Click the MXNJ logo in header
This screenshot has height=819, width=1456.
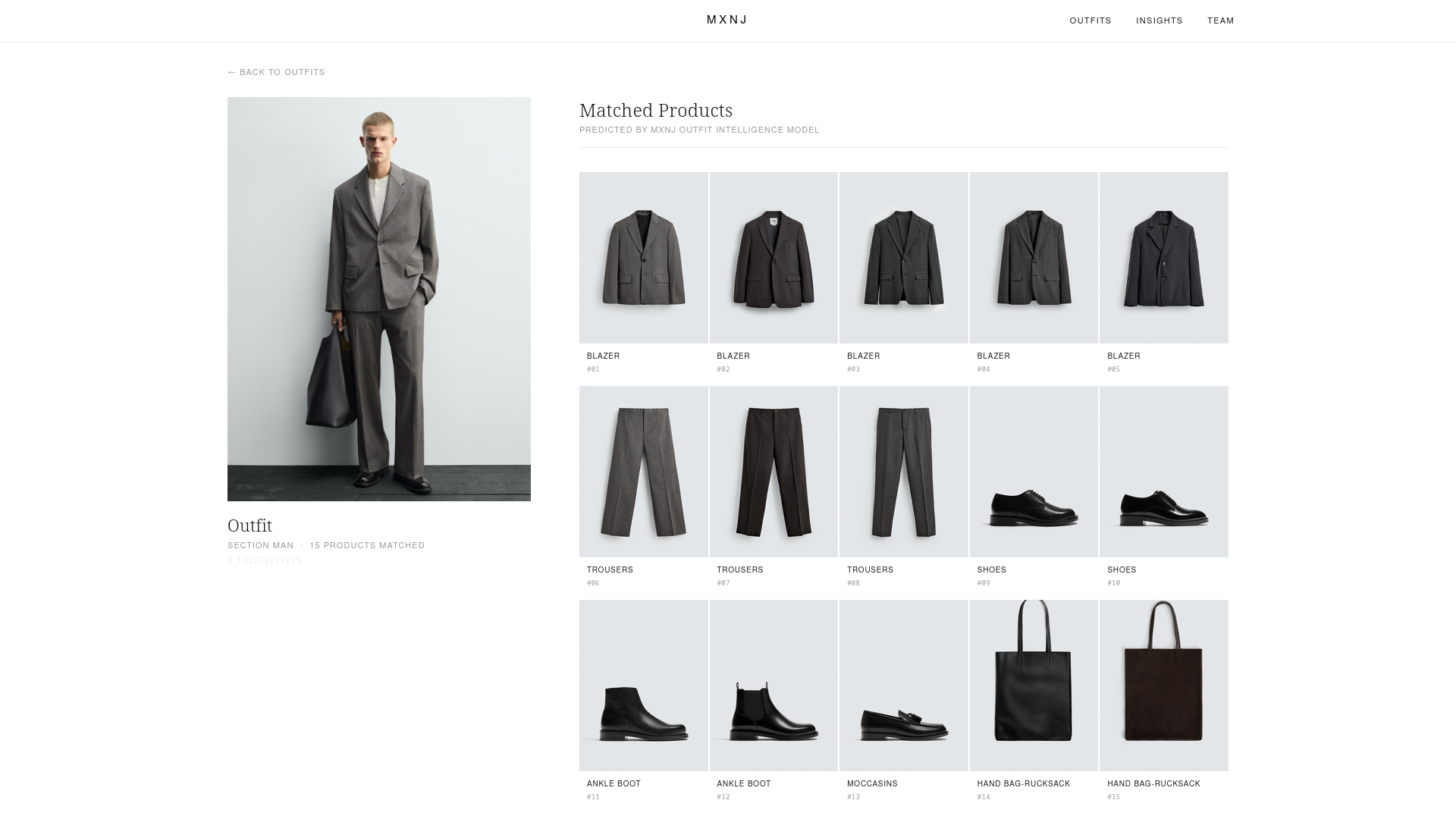click(726, 20)
